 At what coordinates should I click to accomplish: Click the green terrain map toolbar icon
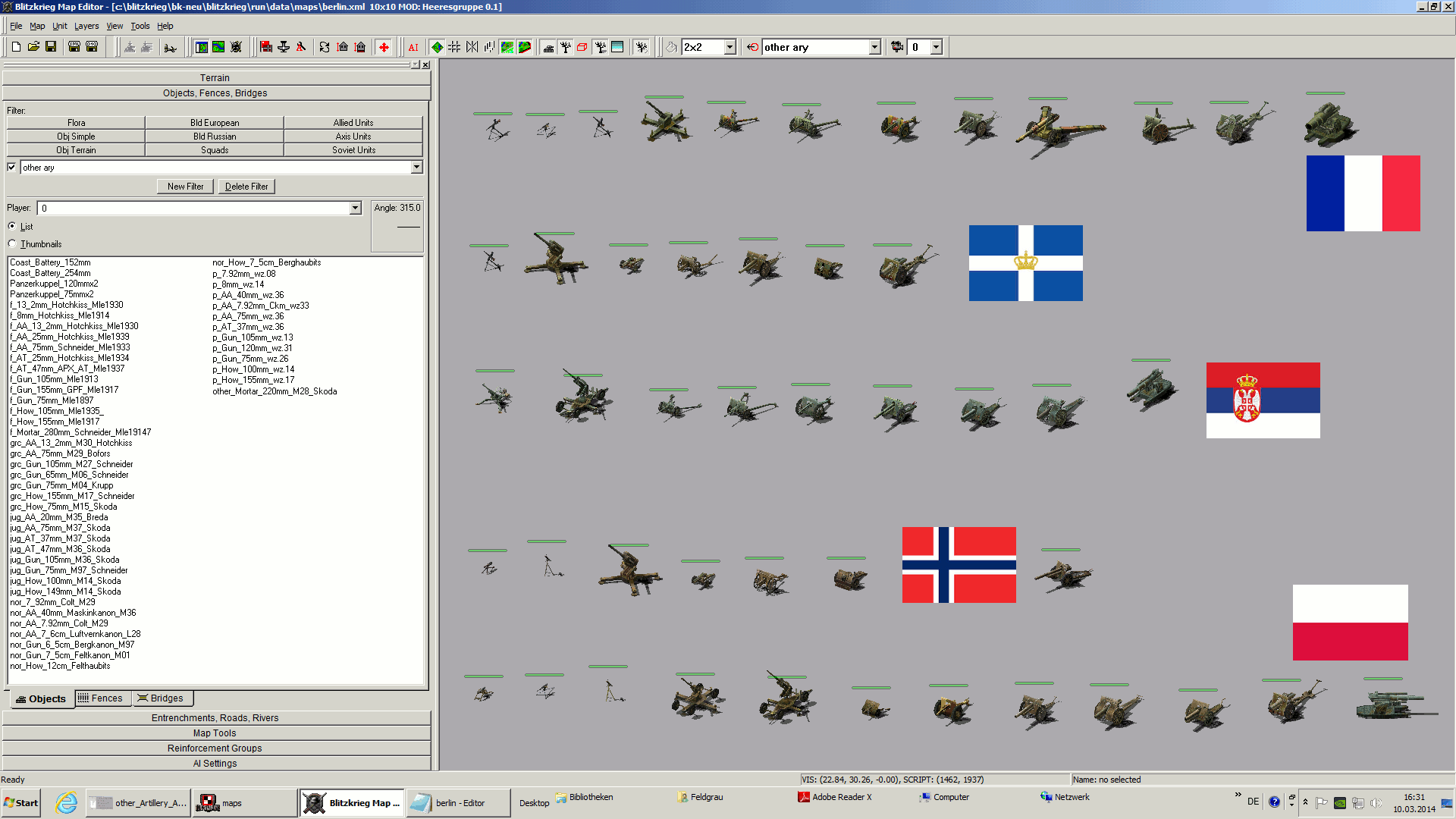pos(218,47)
